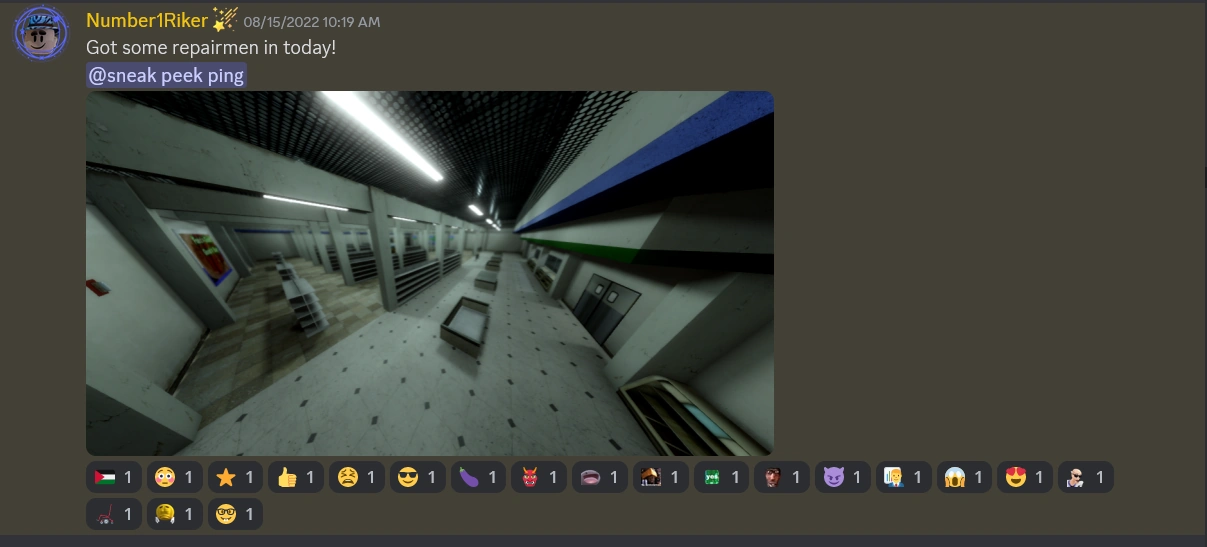Click the open mouth custom emoji reaction

[x=600, y=478]
